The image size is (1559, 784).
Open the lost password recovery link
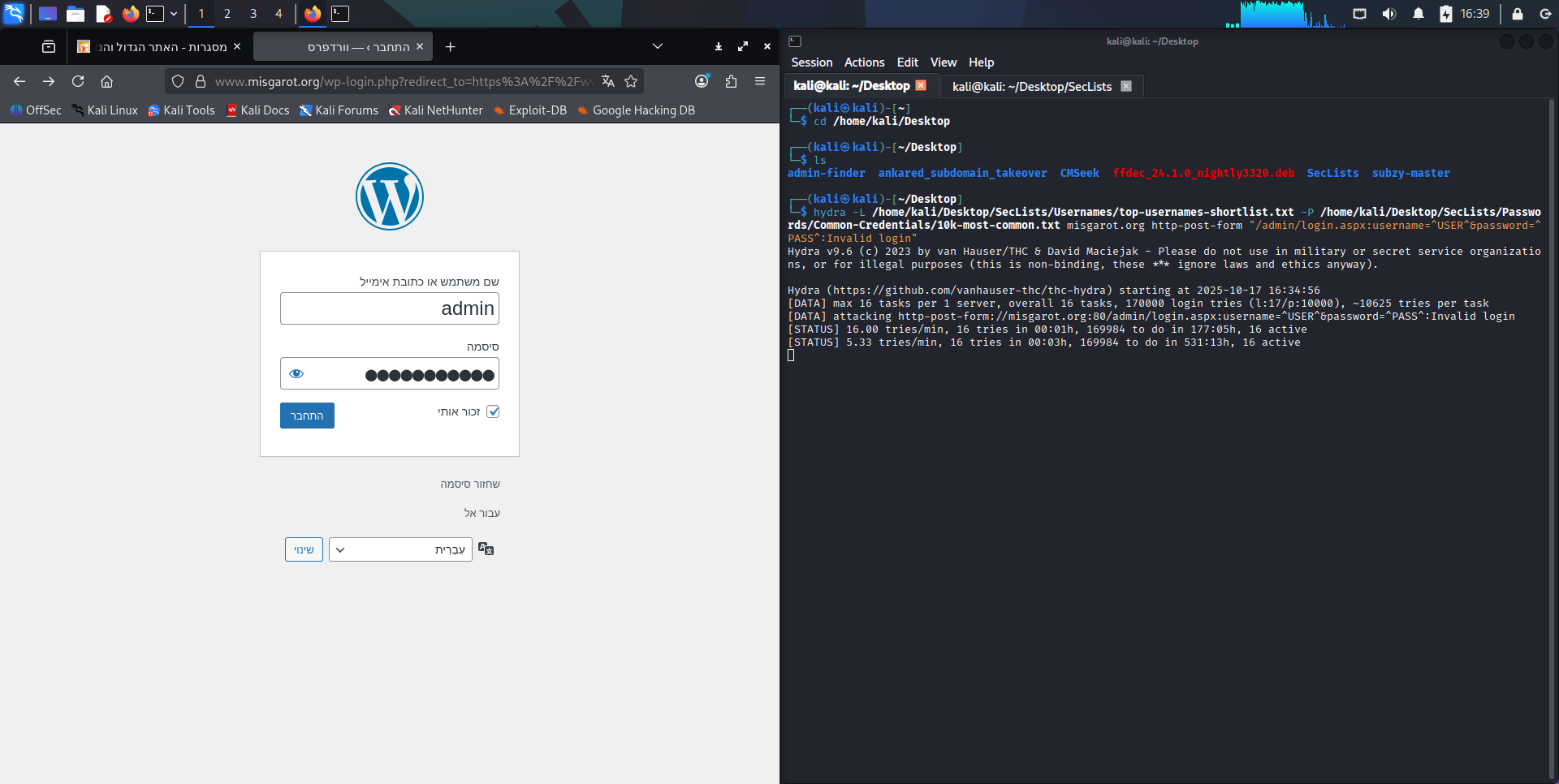click(470, 485)
